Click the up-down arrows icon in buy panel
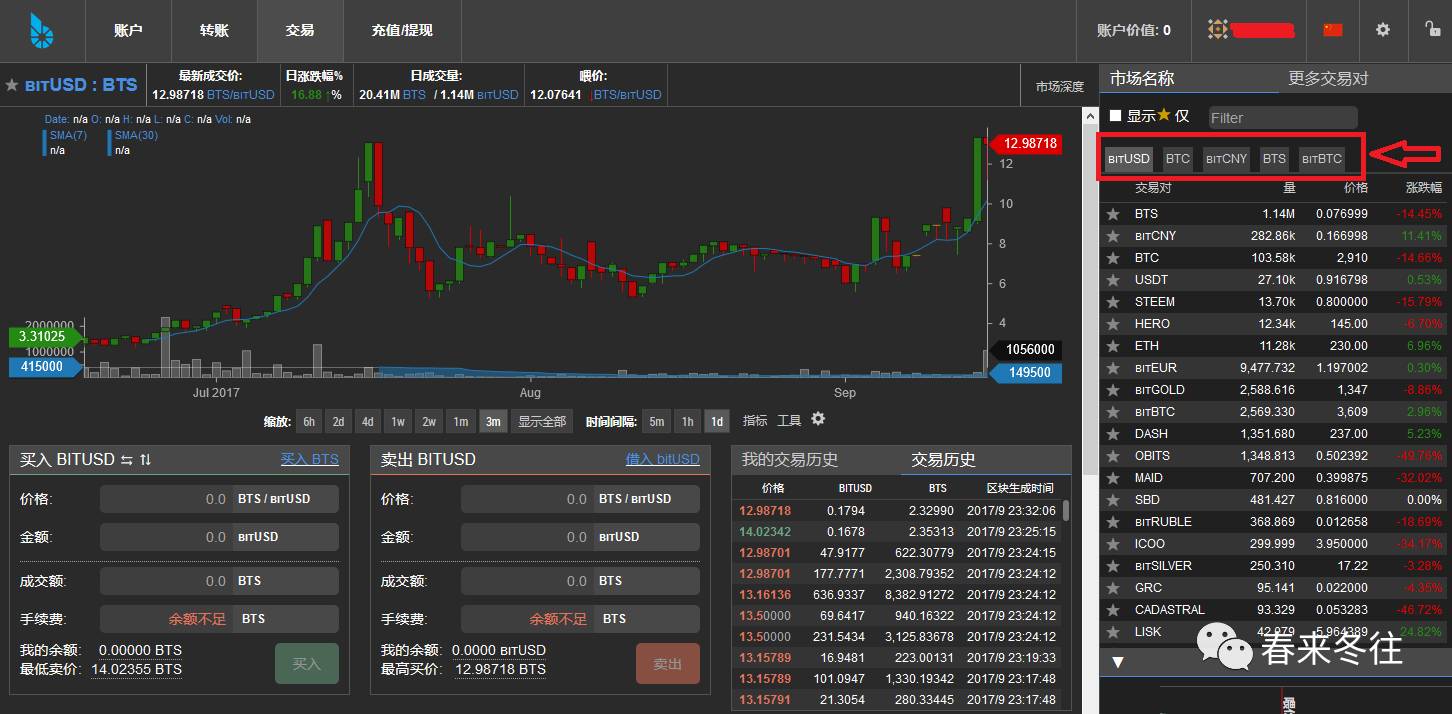Image resolution: width=1452 pixels, height=714 pixels. tap(146, 460)
